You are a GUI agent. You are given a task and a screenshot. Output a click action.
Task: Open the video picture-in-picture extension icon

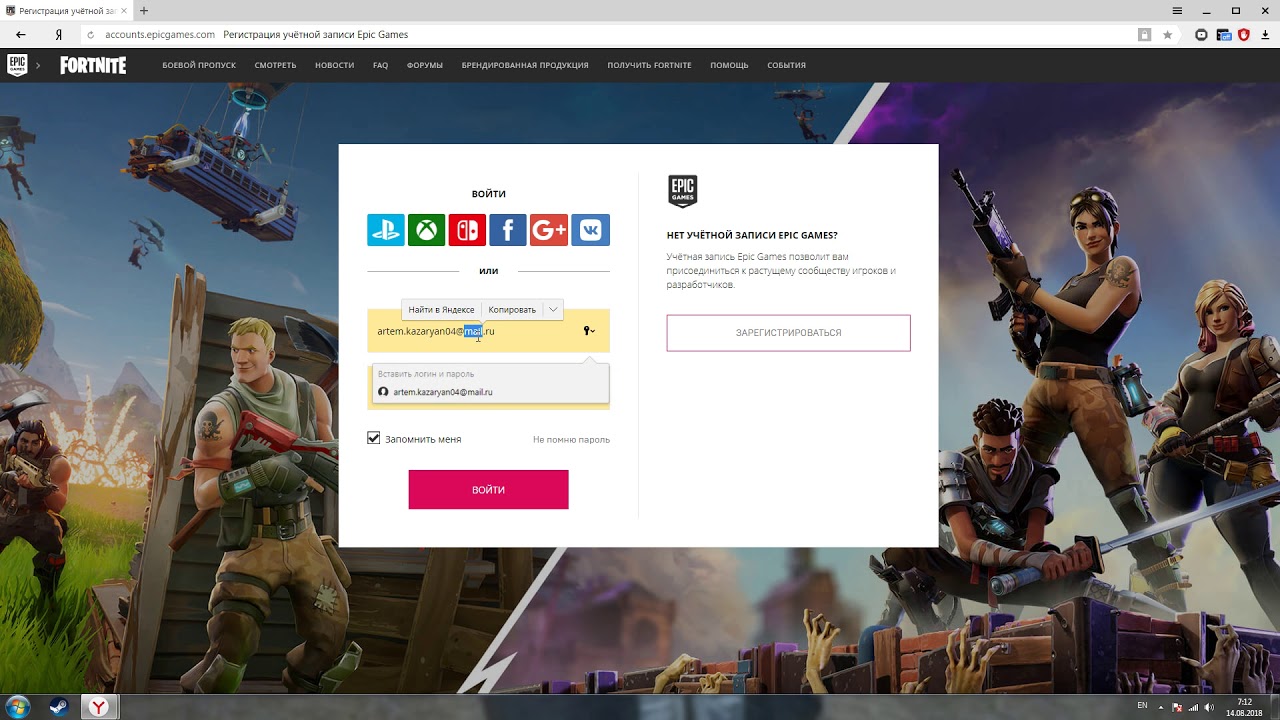point(1201,34)
